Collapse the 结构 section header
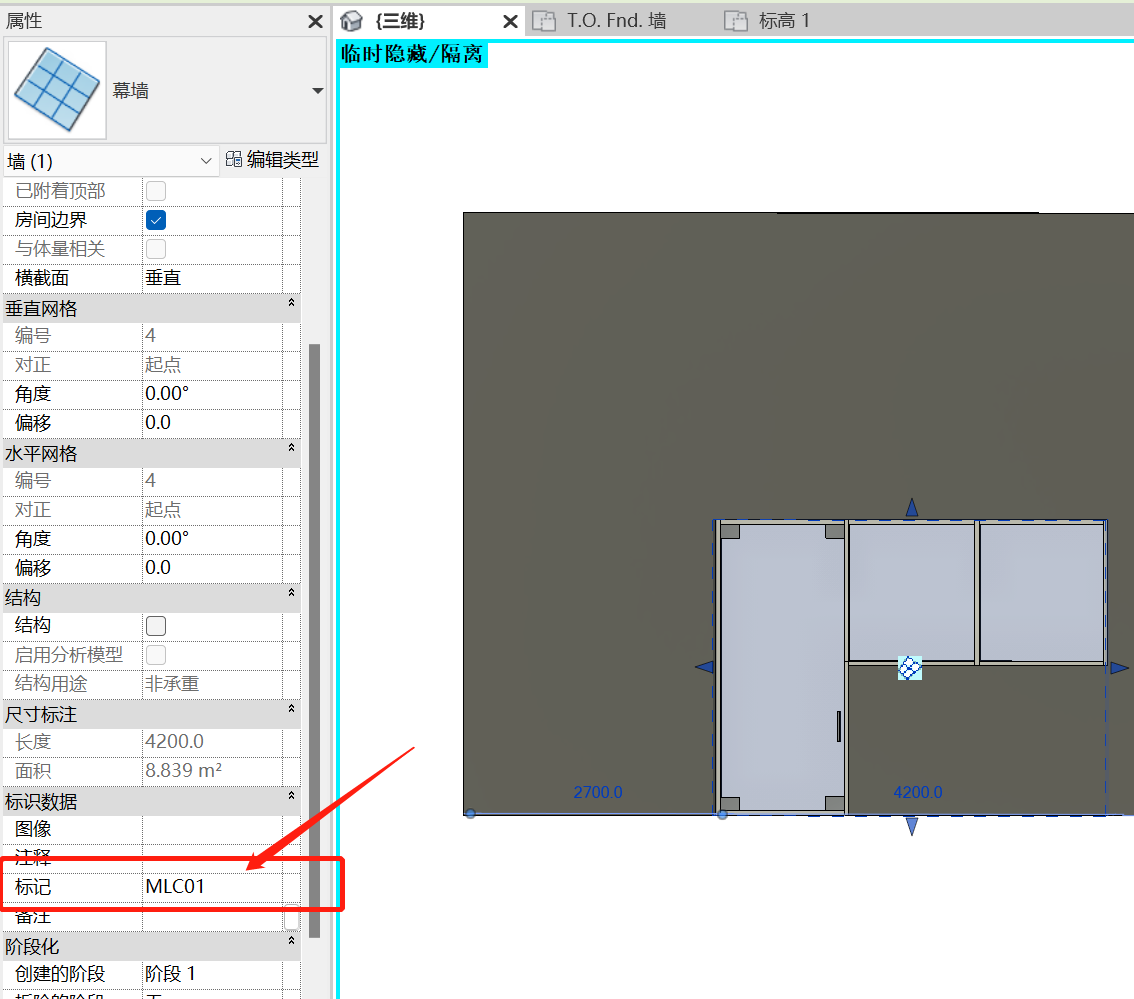 (291, 592)
